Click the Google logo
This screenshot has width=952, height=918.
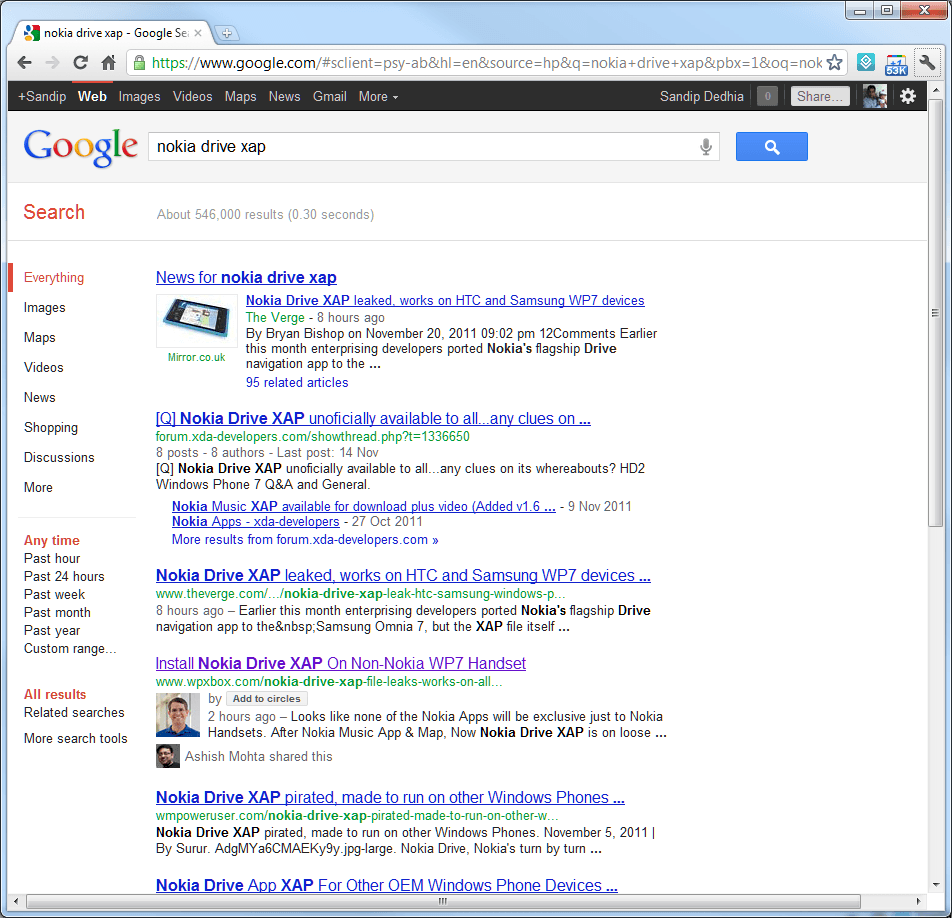pos(80,147)
